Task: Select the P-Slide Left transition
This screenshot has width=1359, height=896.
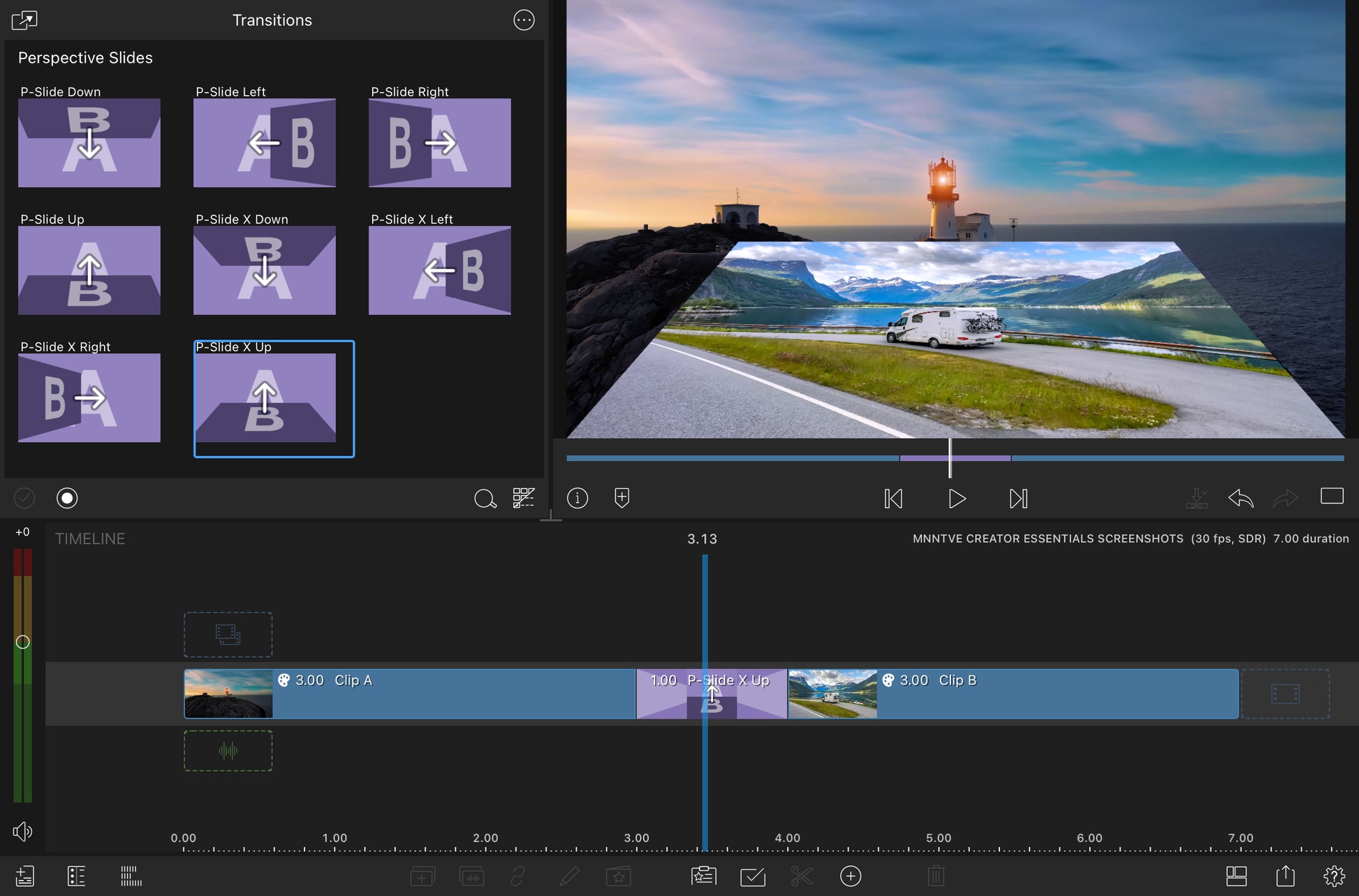Action: tap(264, 142)
